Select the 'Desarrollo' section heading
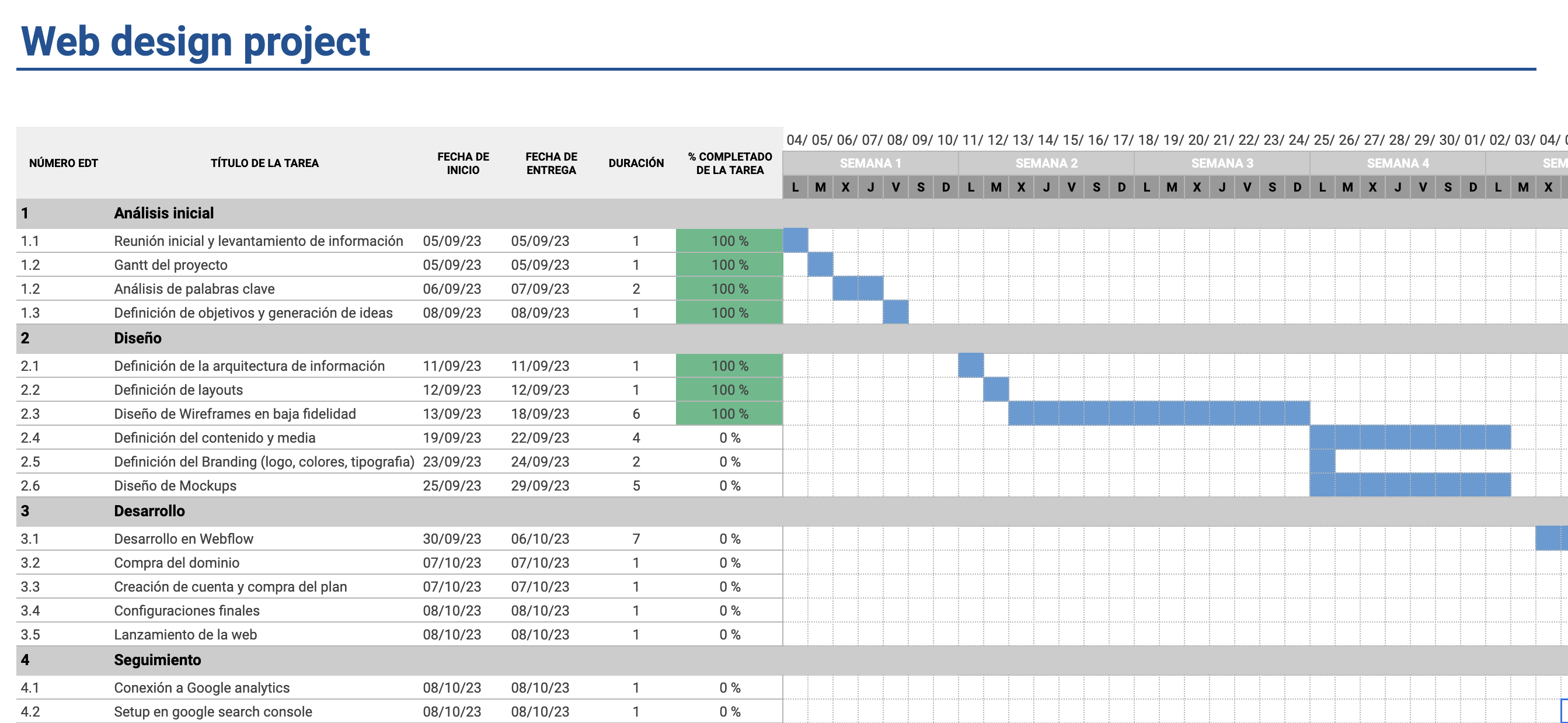The image size is (1568, 723). pyautogui.click(x=149, y=511)
